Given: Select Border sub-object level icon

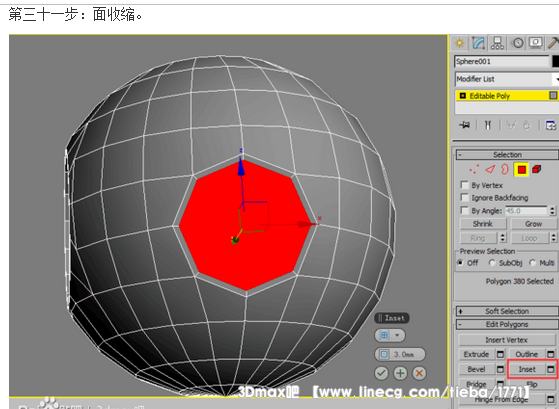Looking at the screenshot, I should [x=504, y=169].
